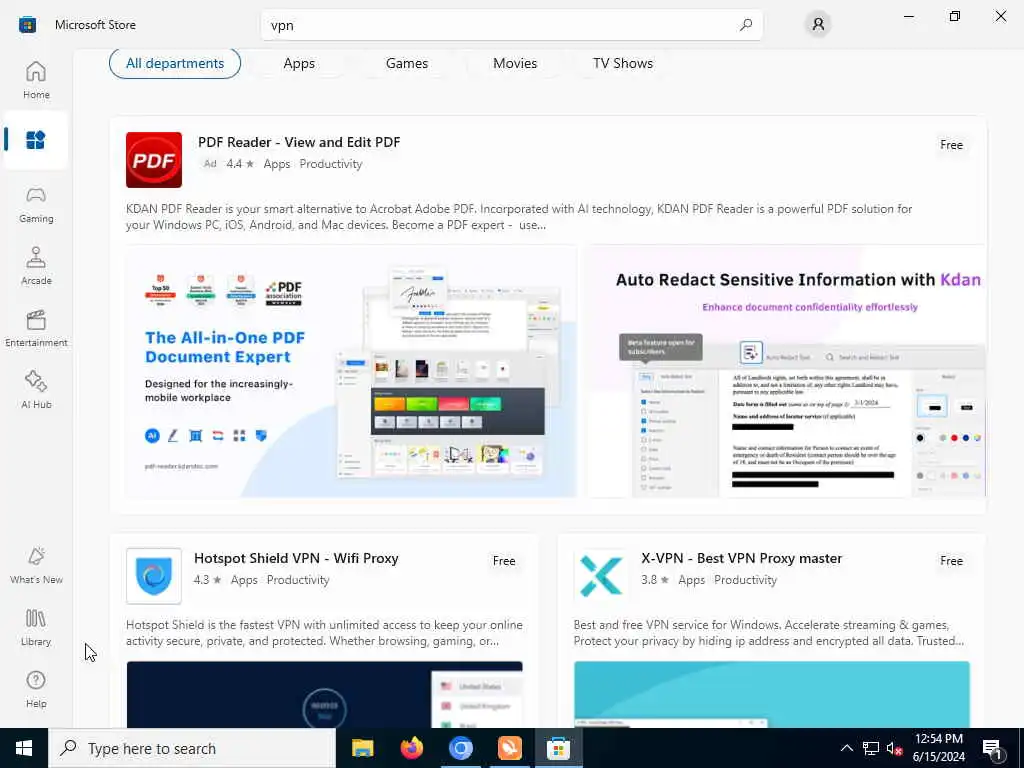
Task: Open the Gaming sidebar section
Action: 36,204
